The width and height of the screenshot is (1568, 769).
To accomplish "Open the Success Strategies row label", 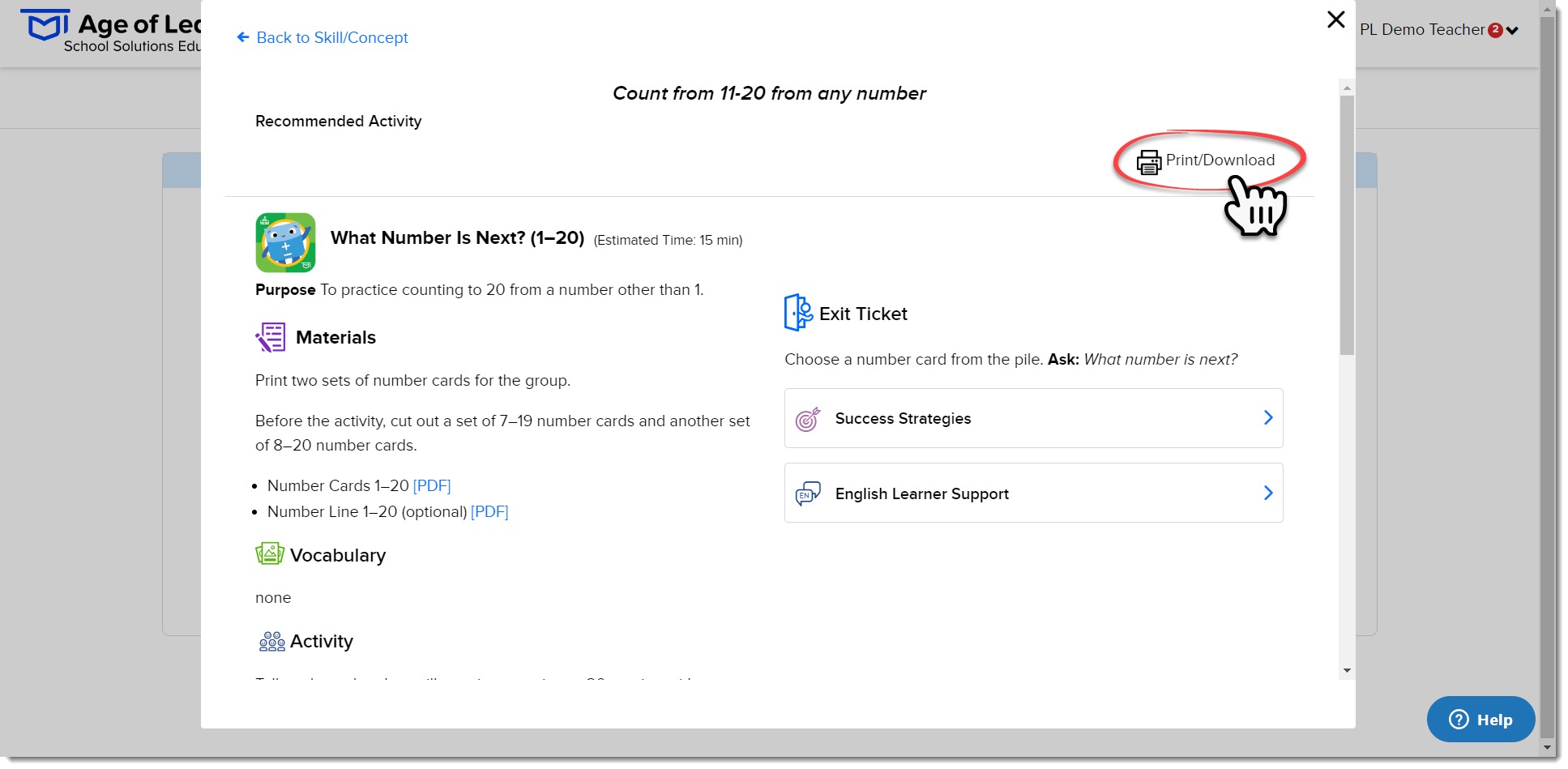I will [903, 418].
